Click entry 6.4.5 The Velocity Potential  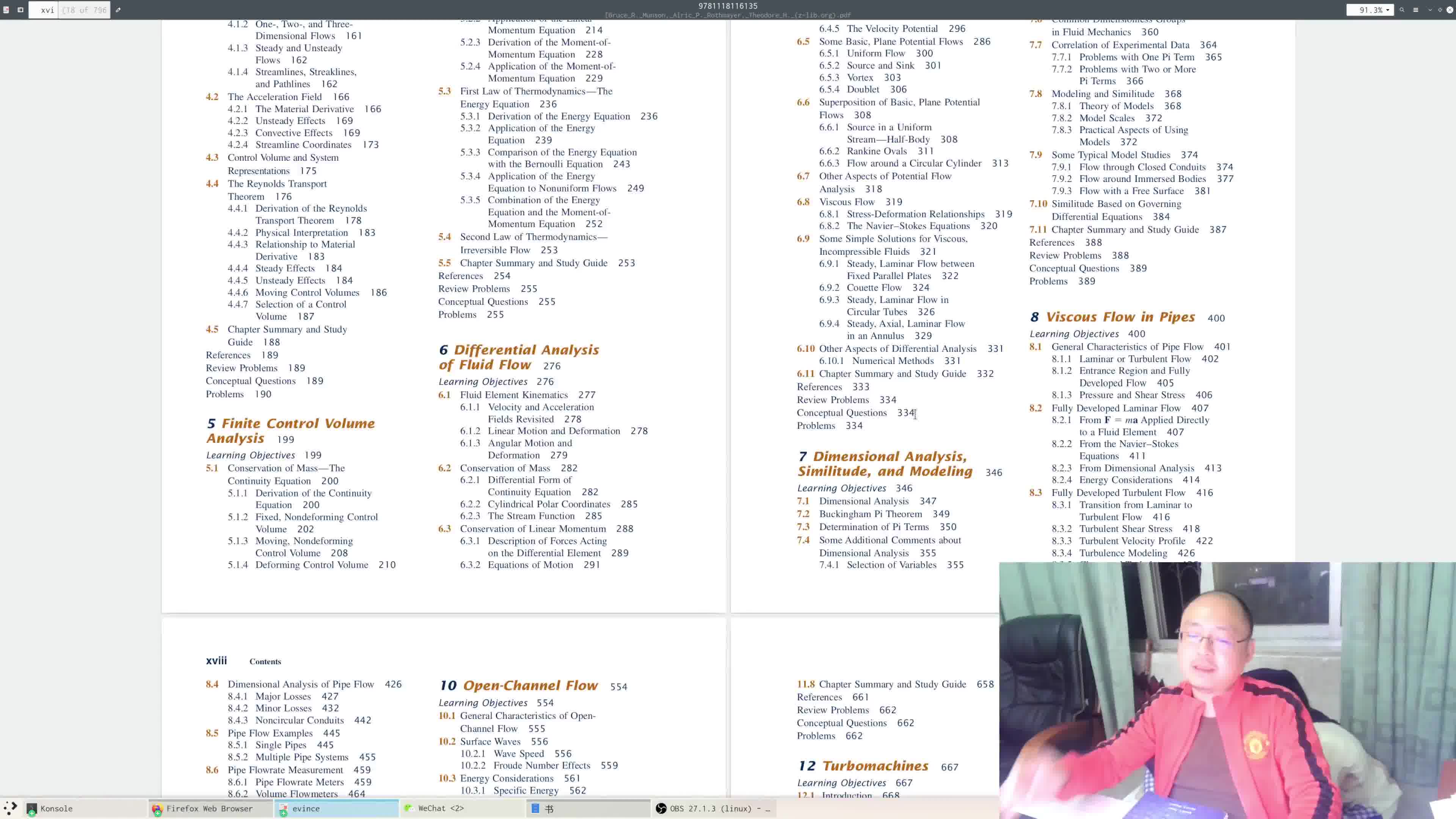coord(892,28)
